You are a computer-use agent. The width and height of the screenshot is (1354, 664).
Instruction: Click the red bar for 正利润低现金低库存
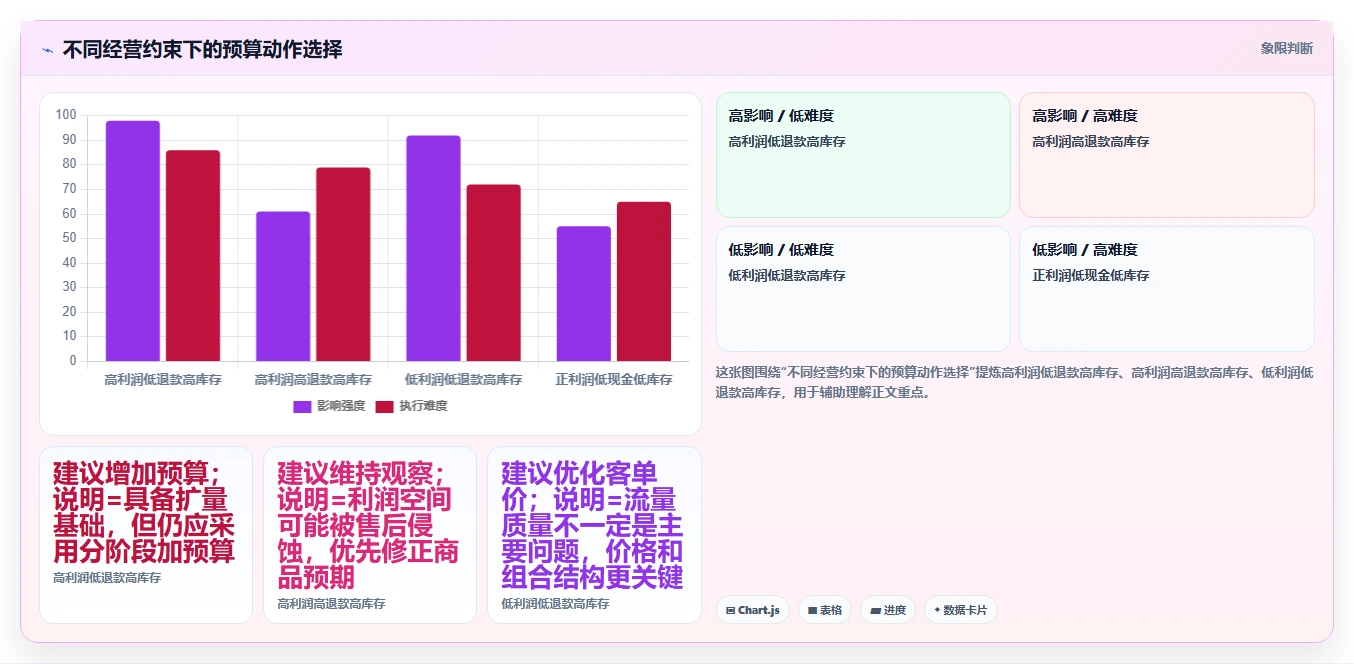[644, 281]
